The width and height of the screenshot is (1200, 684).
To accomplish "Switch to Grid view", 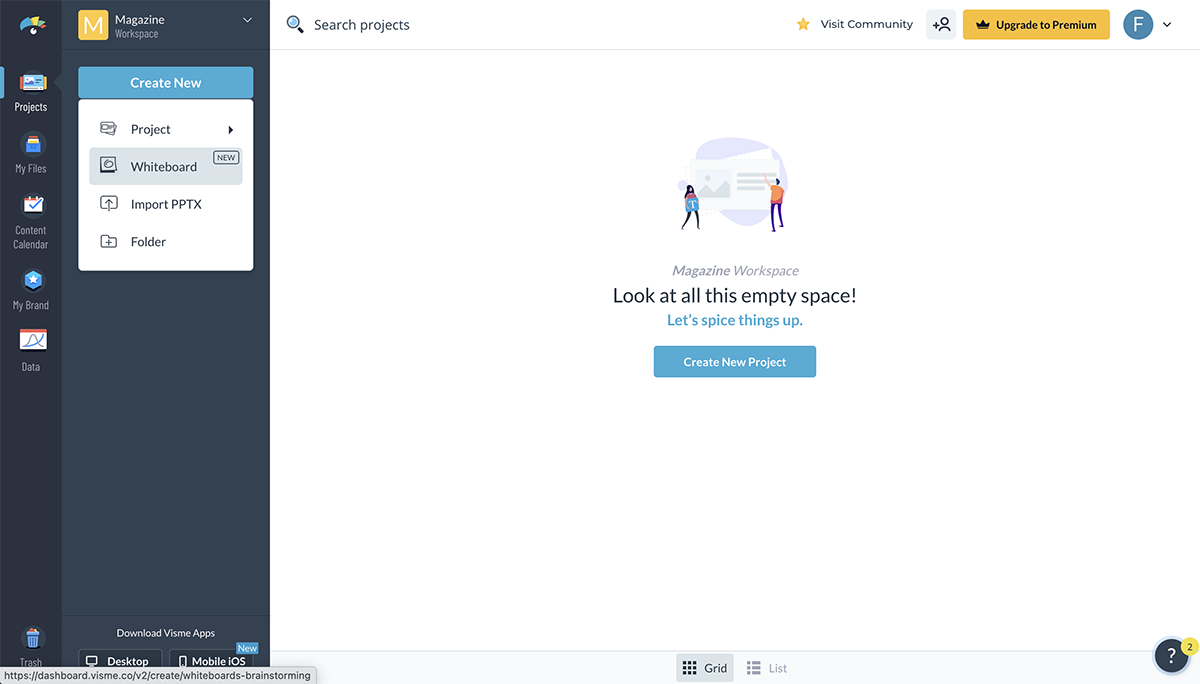I will tap(704, 668).
